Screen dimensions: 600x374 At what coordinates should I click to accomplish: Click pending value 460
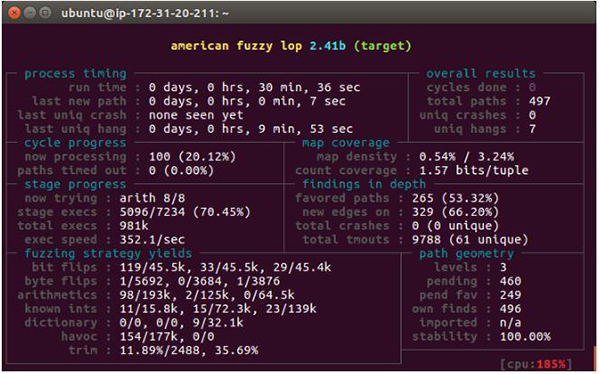tap(510, 281)
